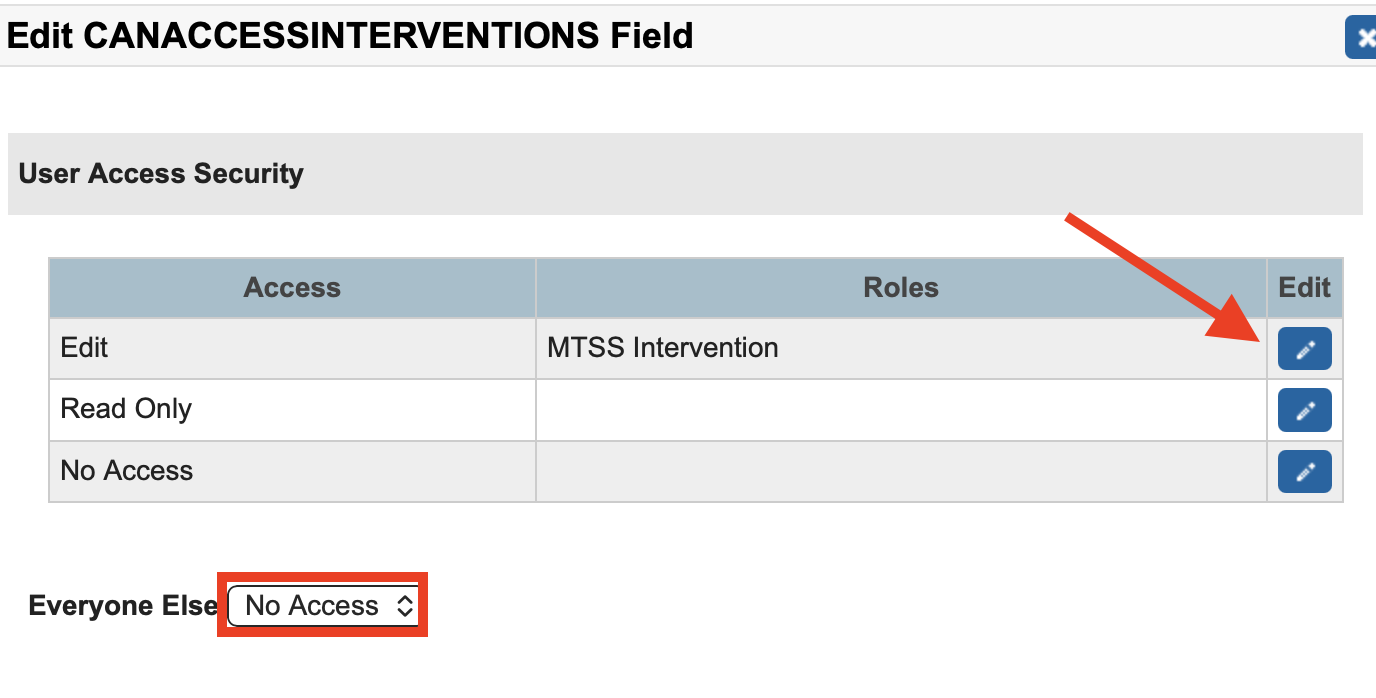This screenshot has width=1376, height=698.
Task: Select the Read Only access cell
Action: click(x=292, y=409)
